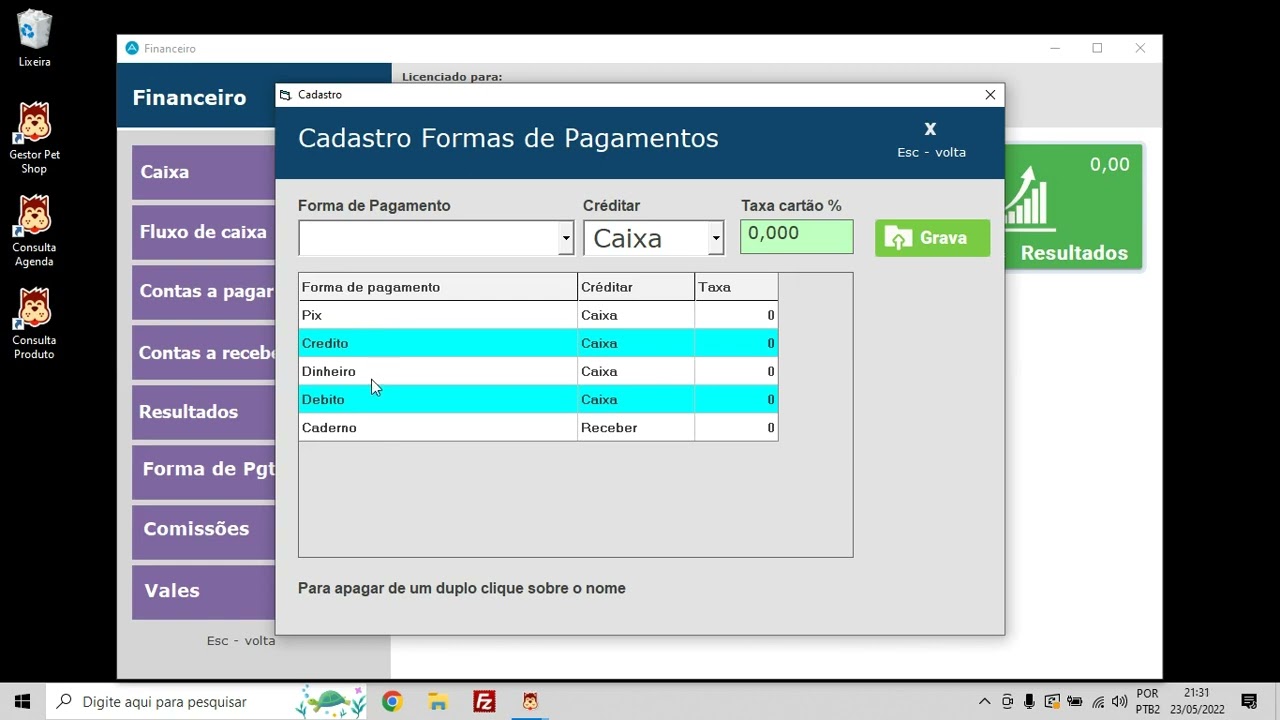Click the Taxa cartão % field
1280x720 pixels.
click(x=797, y=237)
